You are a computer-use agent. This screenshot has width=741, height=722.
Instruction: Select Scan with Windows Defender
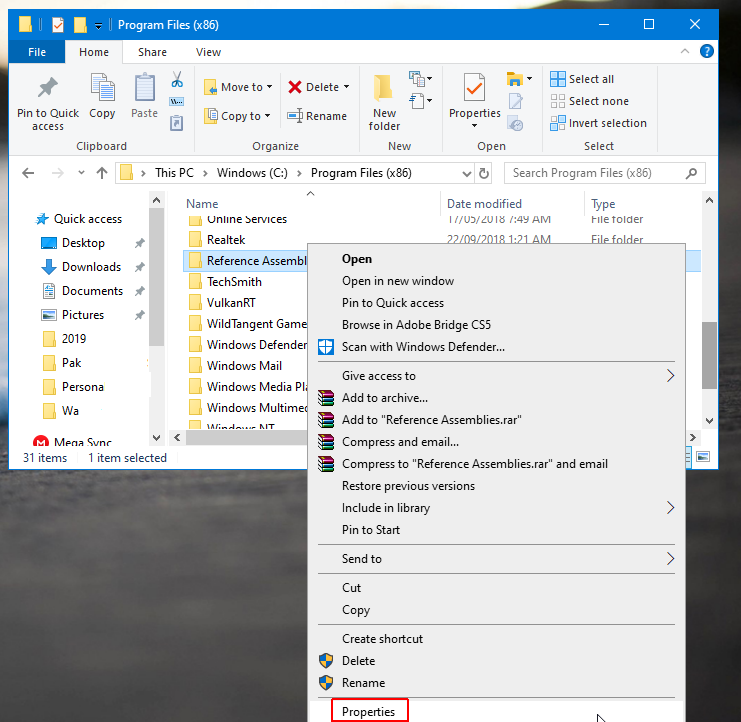click(x=423, y=347)
